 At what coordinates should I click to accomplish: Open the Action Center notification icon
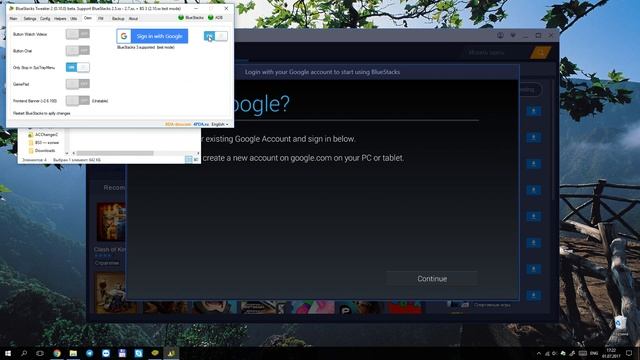point(629,353)
